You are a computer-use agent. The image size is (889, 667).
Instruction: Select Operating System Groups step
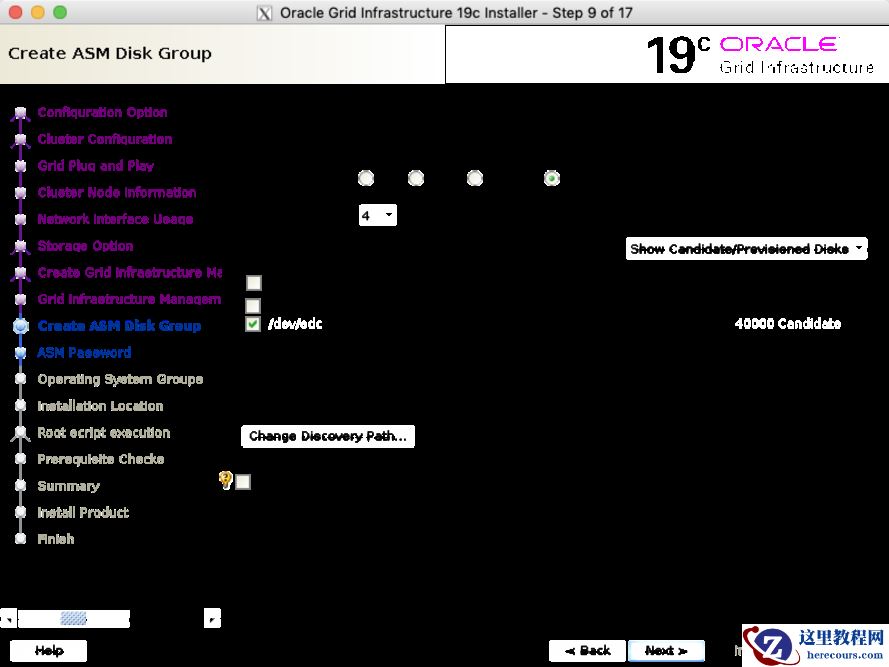[120, 379]
